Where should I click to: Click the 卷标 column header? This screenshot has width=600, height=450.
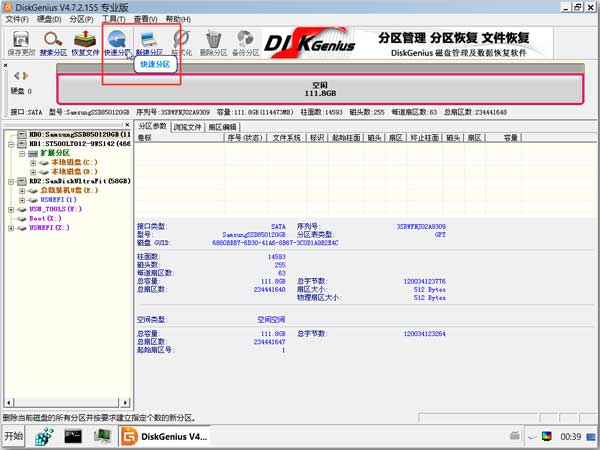[x=180, y=138]
